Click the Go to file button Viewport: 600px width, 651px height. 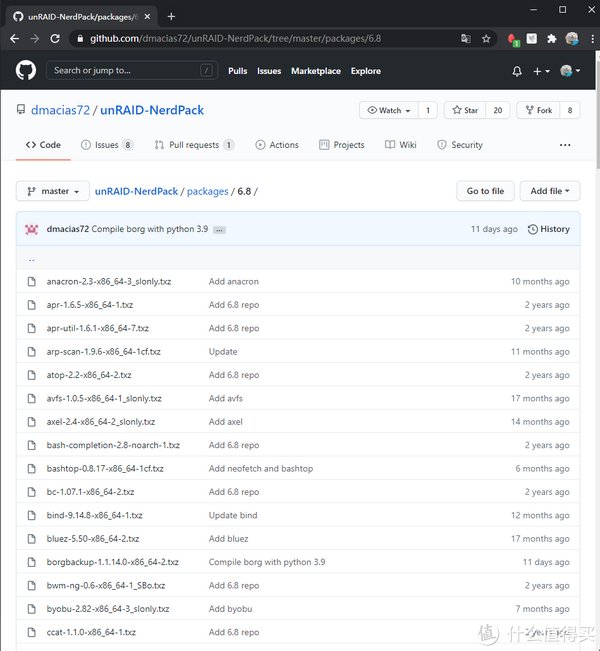tap(485, 191)
